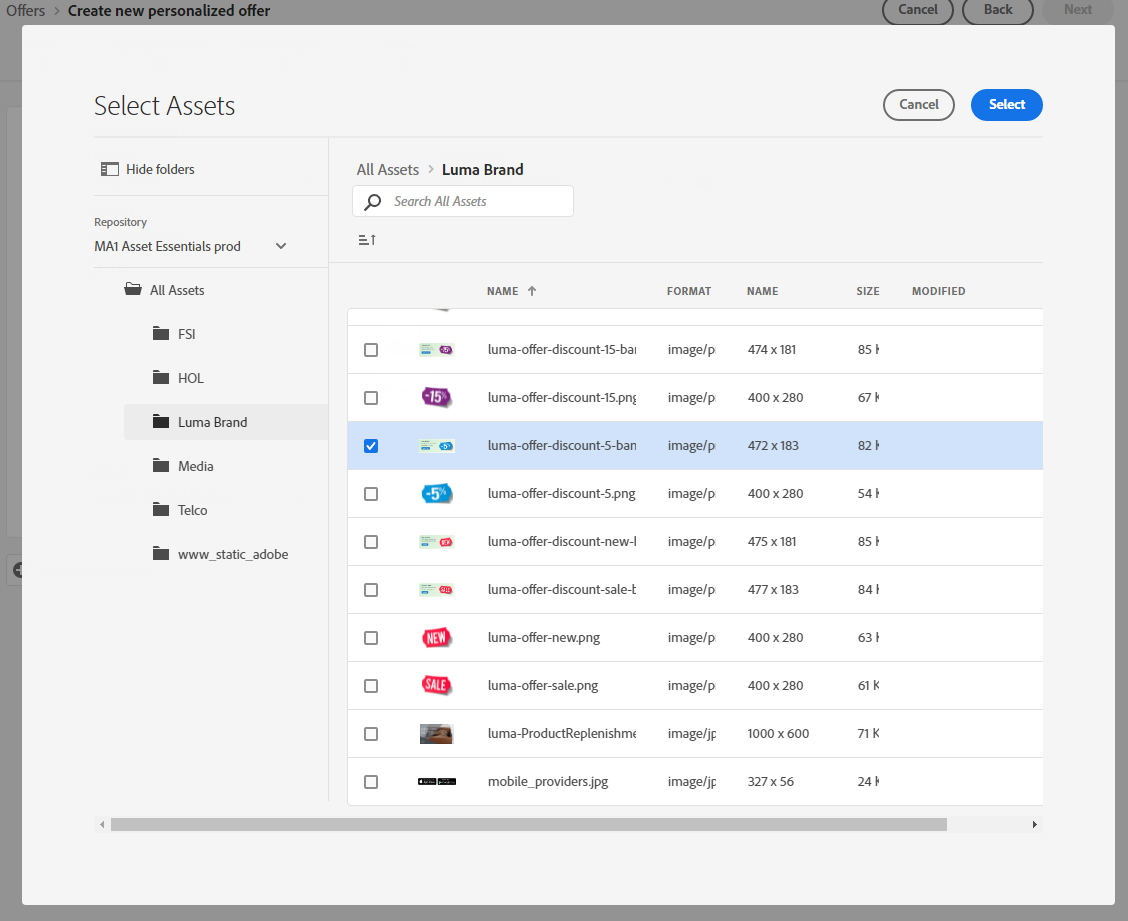Click the horizontal scrollbar thumb
Screen dimensions: 1128x921
click(x=529, y=825)
